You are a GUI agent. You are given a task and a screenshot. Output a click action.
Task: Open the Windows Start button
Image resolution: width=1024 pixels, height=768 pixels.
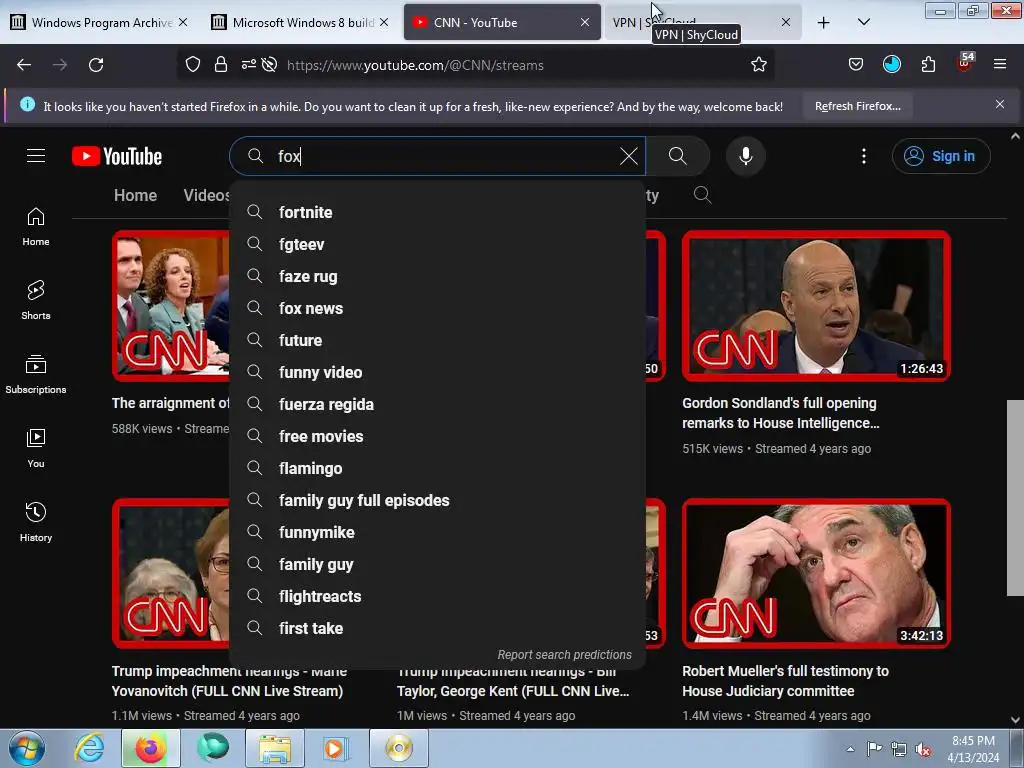27,748
